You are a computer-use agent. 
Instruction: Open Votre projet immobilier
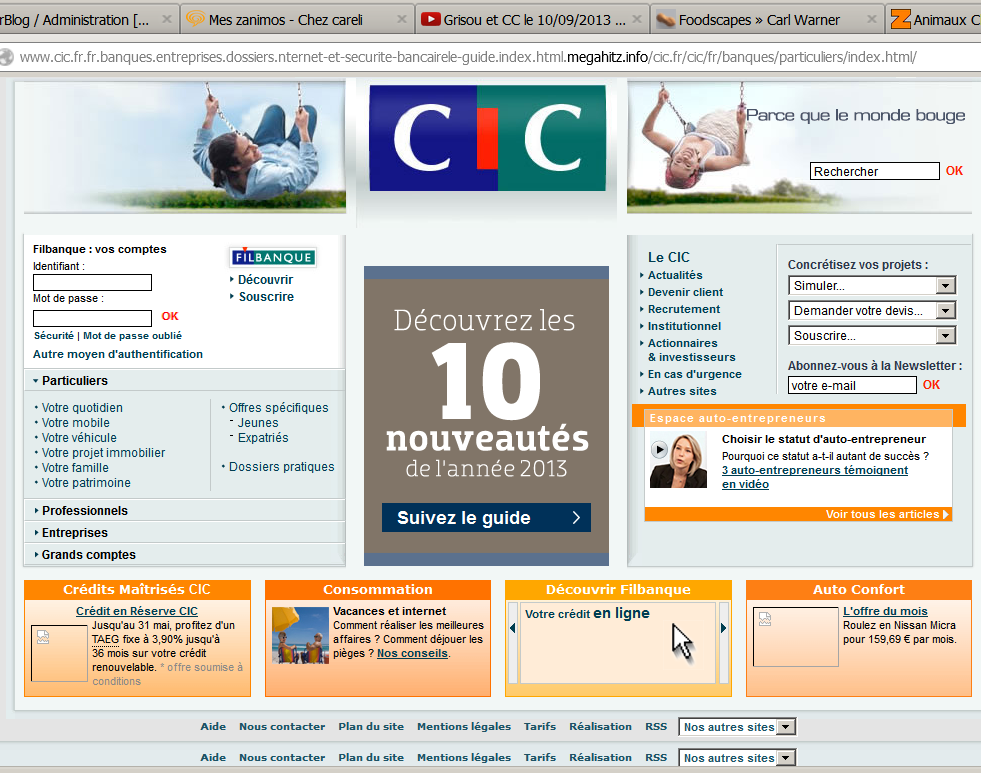[x=103, y=453]
